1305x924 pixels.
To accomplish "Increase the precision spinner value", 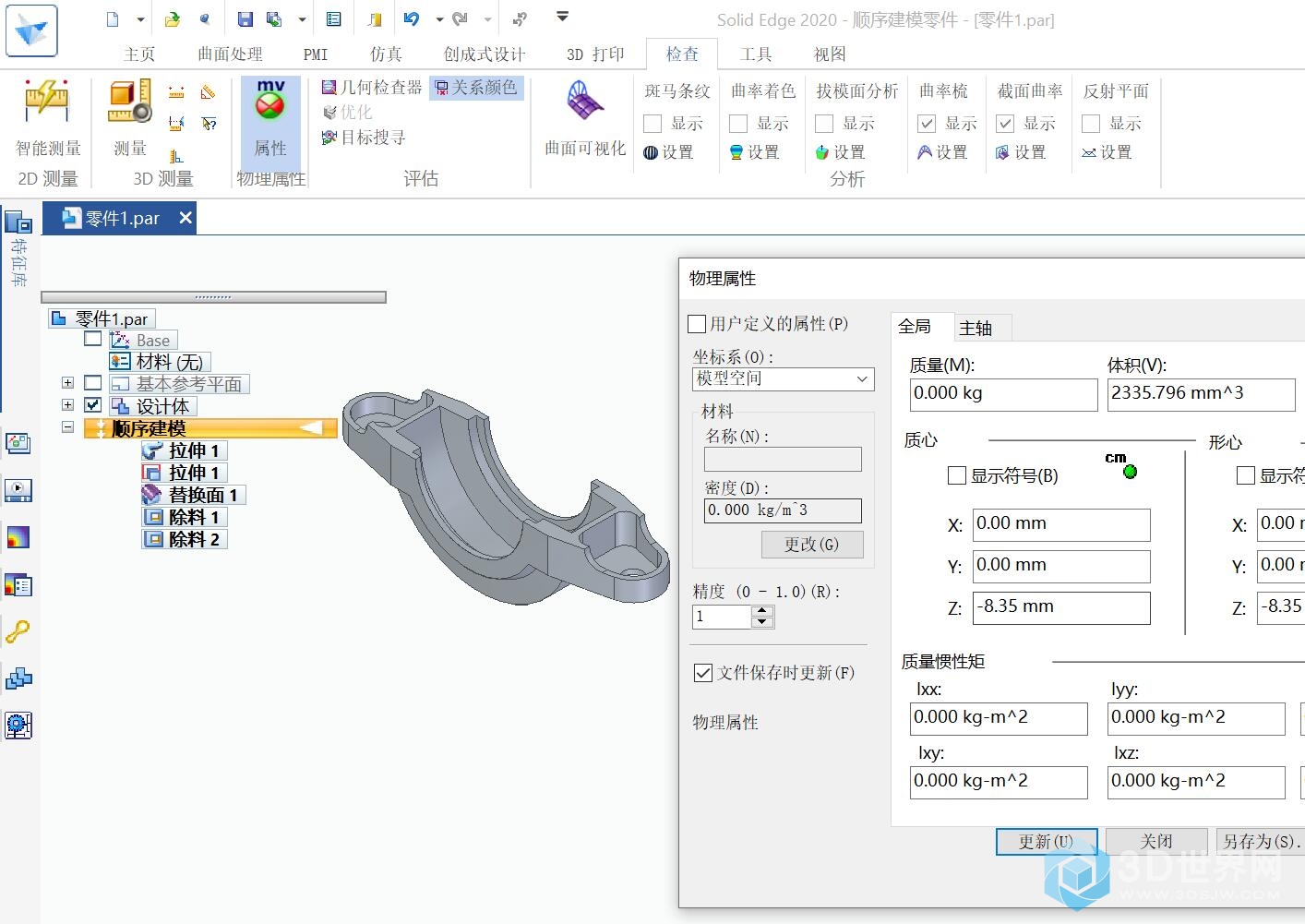I will click(x=762, y=611).
